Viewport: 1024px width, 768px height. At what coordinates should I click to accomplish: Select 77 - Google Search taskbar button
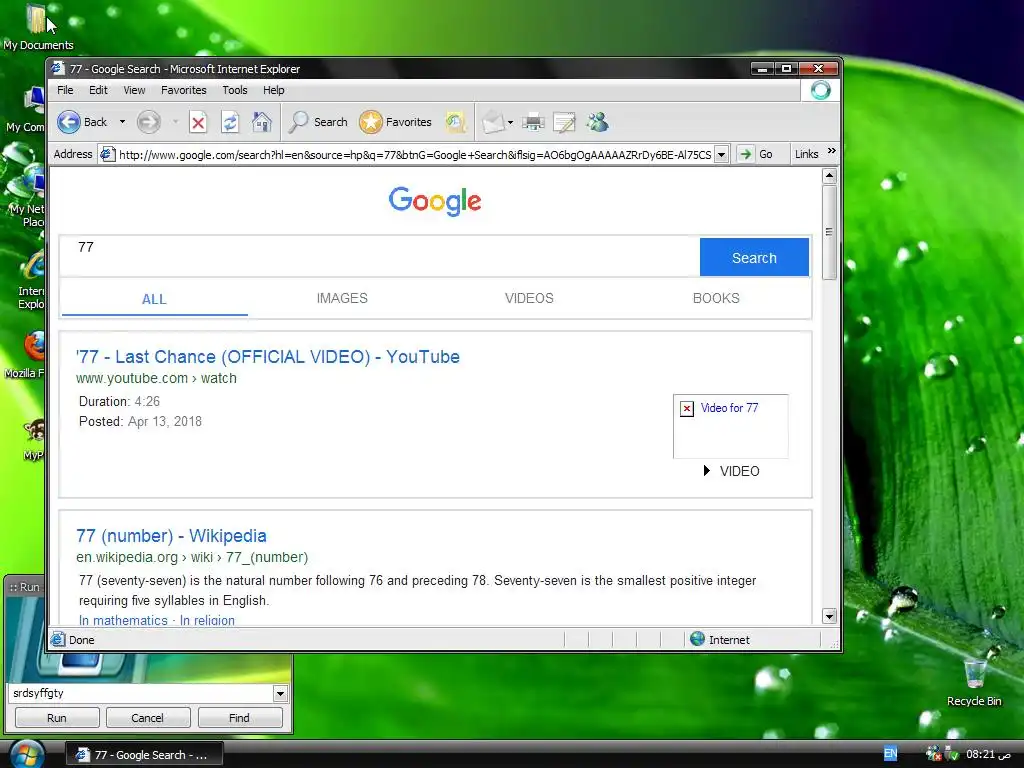(144, 754)
